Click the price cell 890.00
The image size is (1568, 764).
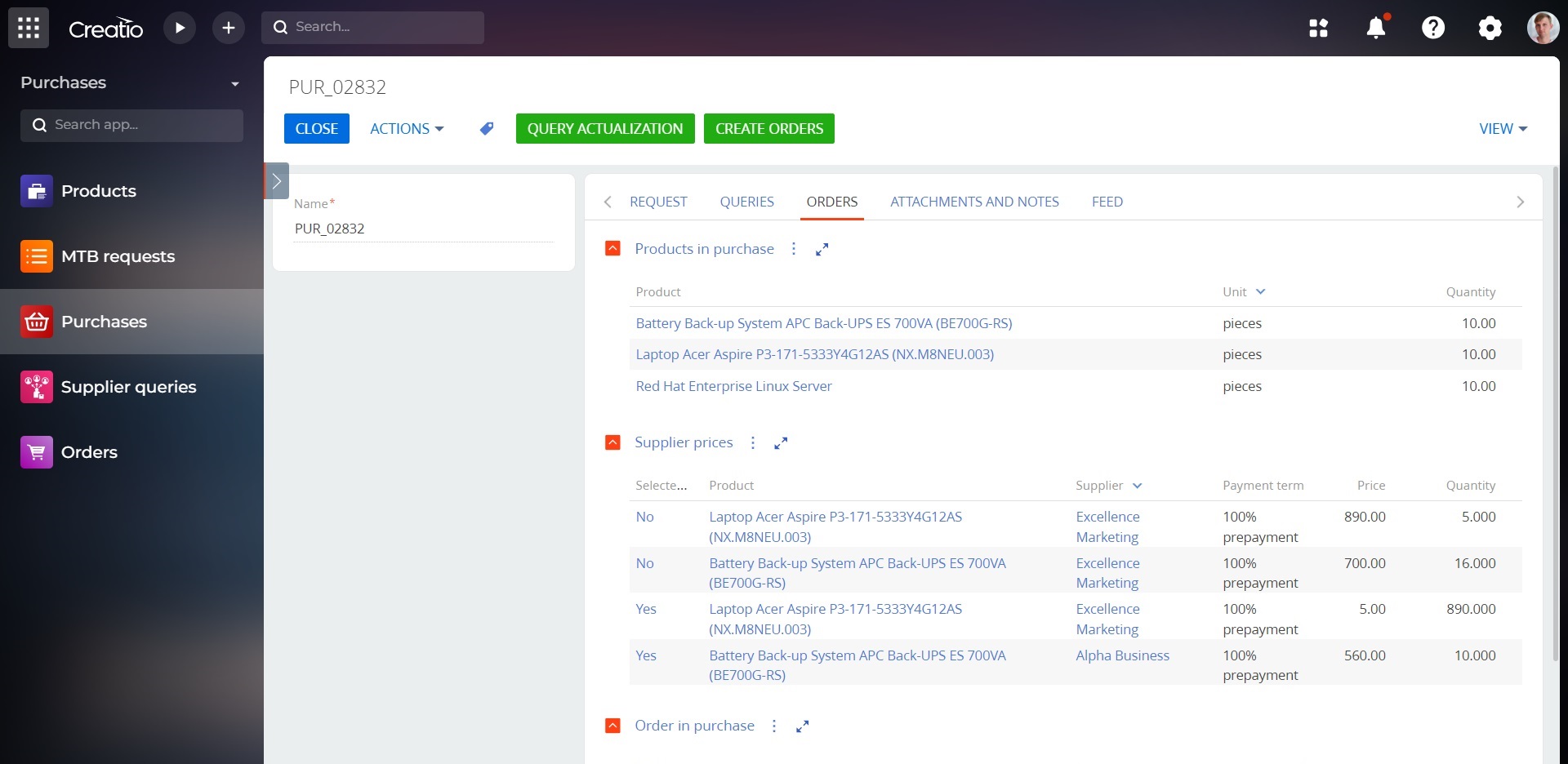point(1365,517)
